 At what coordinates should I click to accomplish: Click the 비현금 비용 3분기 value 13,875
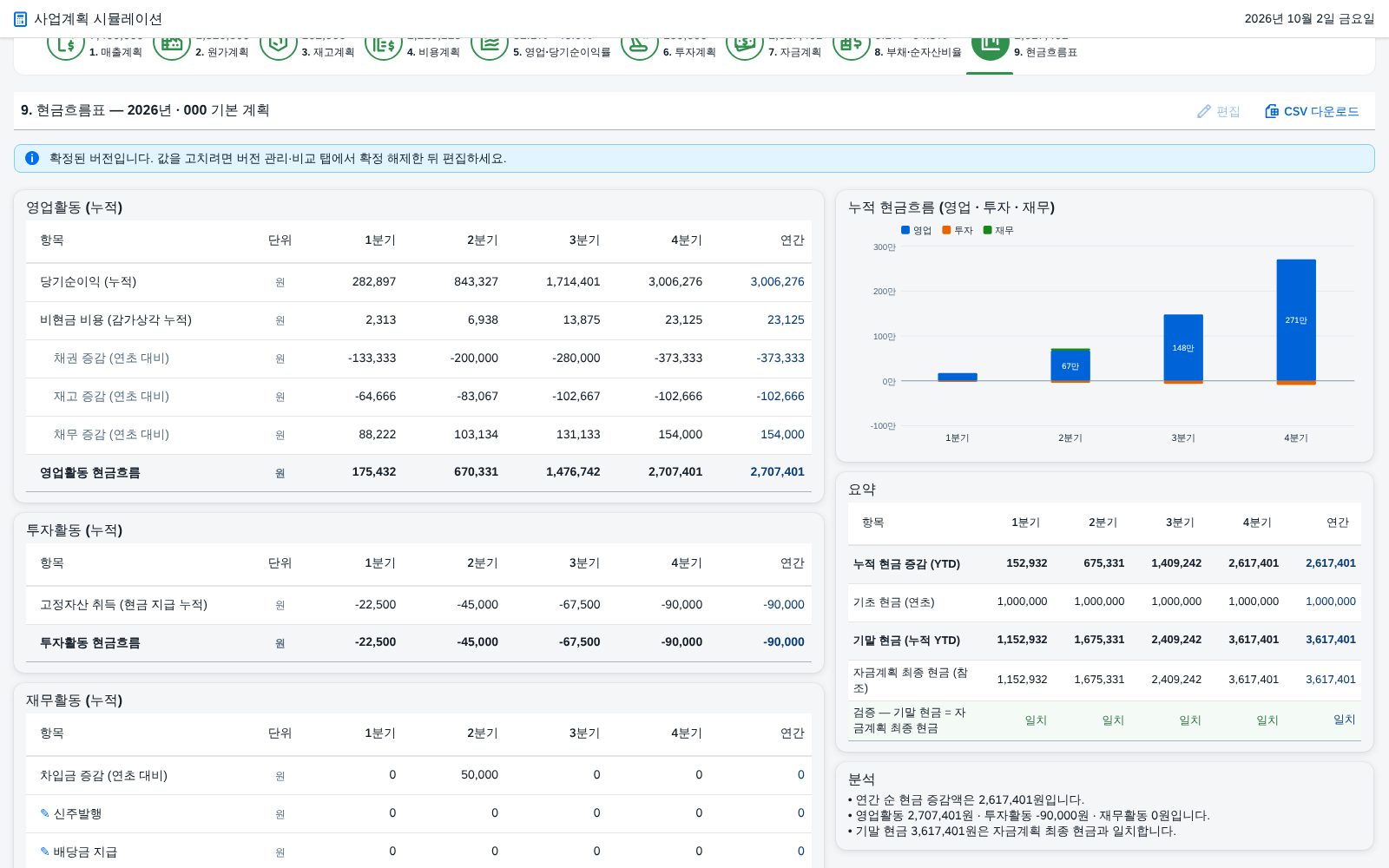(582, 320)
